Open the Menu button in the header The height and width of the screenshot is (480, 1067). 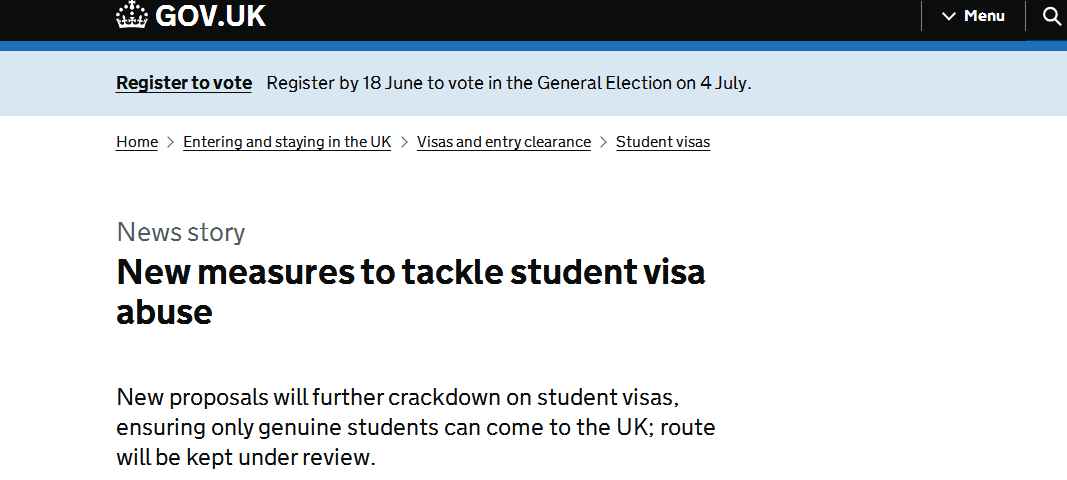pyautogui.click(x=973, y=16)
